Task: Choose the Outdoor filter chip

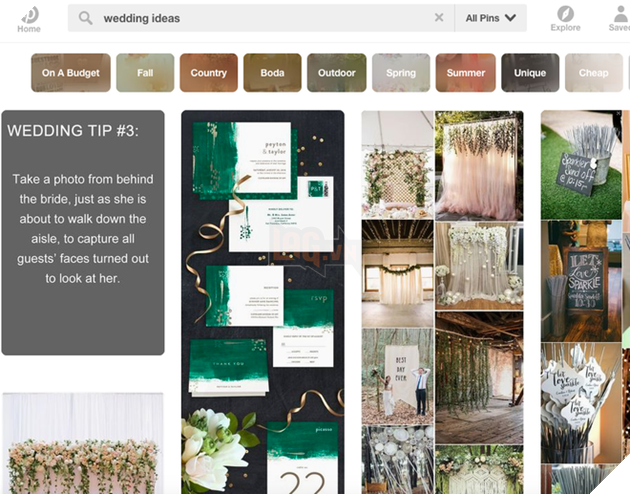Action: pyautogui.click(x=336, y=73)
